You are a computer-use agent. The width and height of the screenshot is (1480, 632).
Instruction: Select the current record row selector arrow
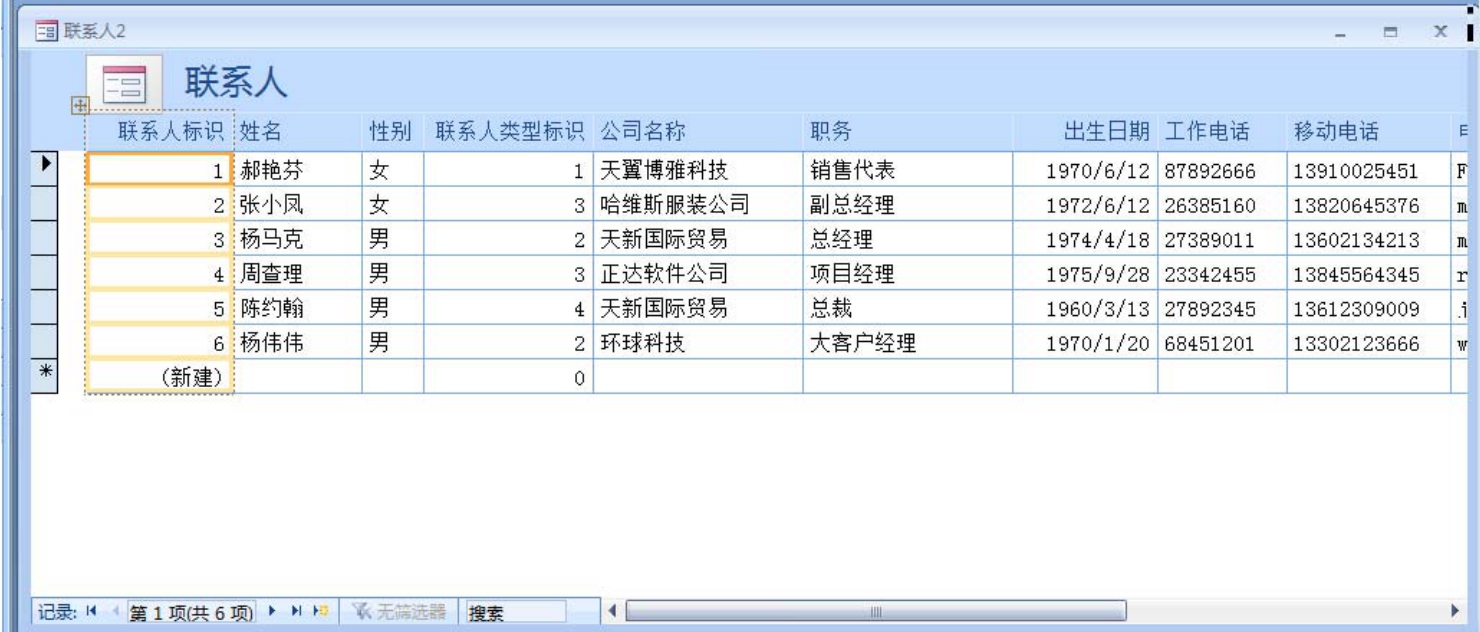[x=45, y=169]
